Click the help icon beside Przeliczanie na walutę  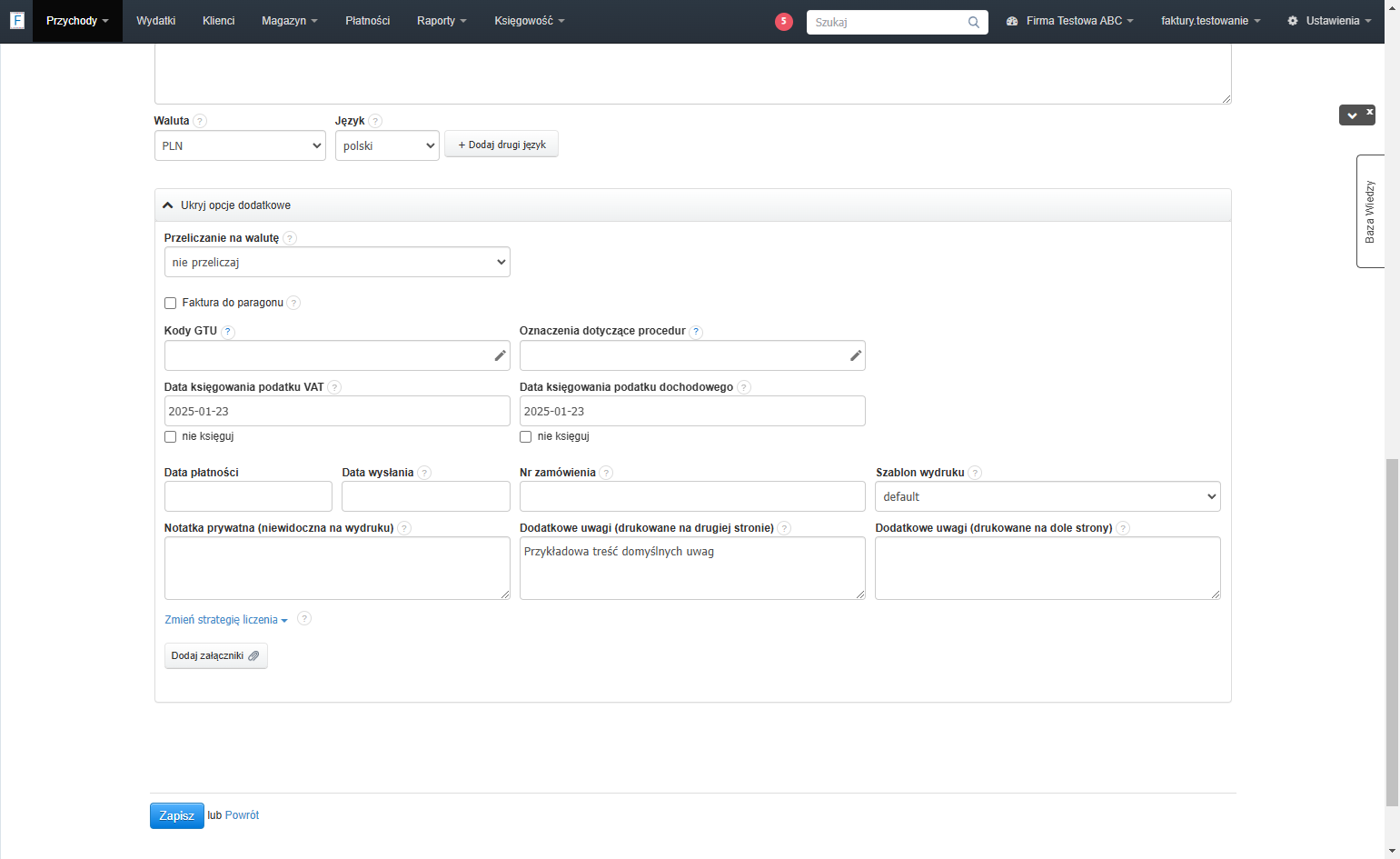[290, 238]
